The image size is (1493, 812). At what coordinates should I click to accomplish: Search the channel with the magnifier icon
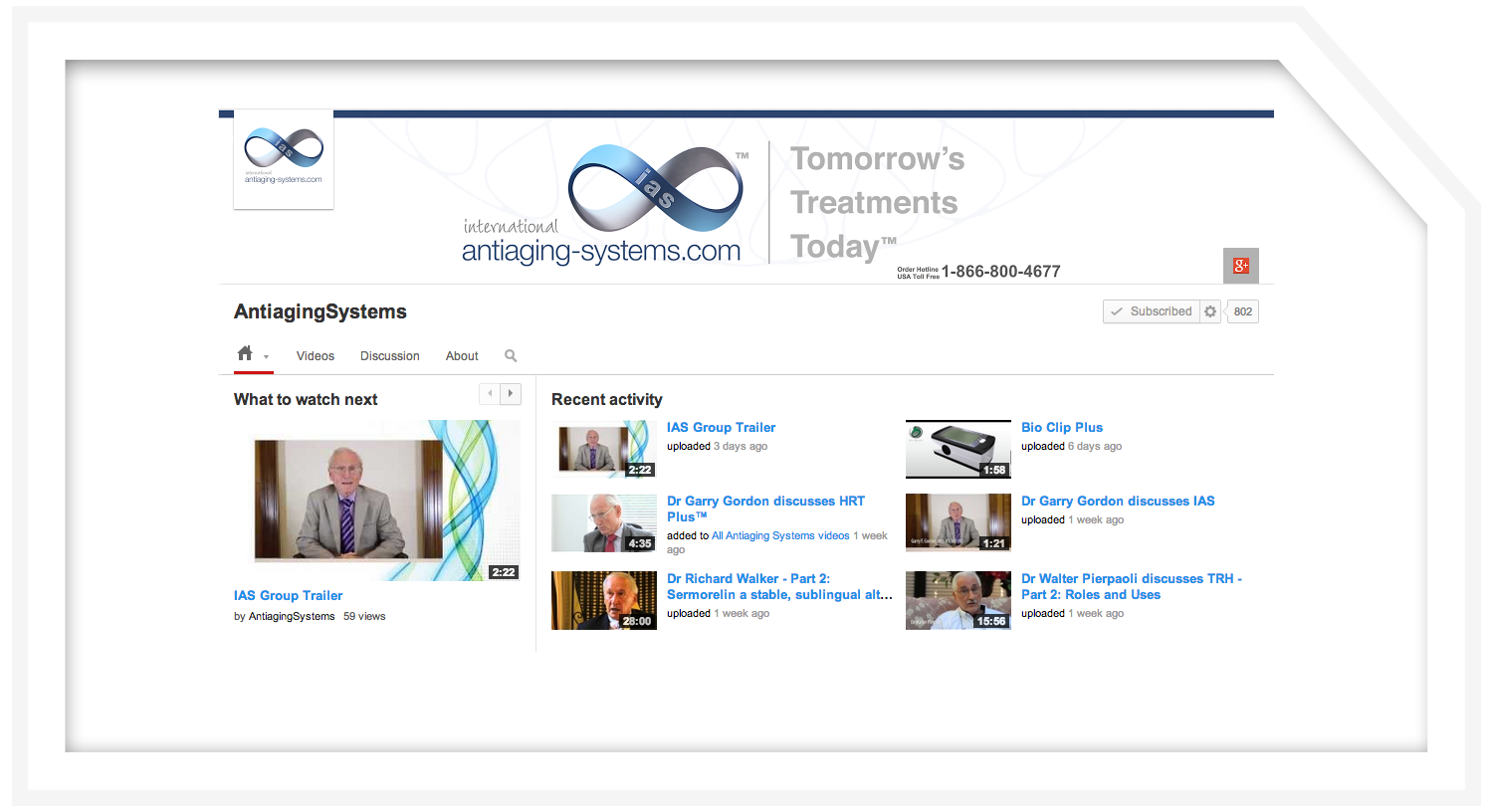click(511, 355)
